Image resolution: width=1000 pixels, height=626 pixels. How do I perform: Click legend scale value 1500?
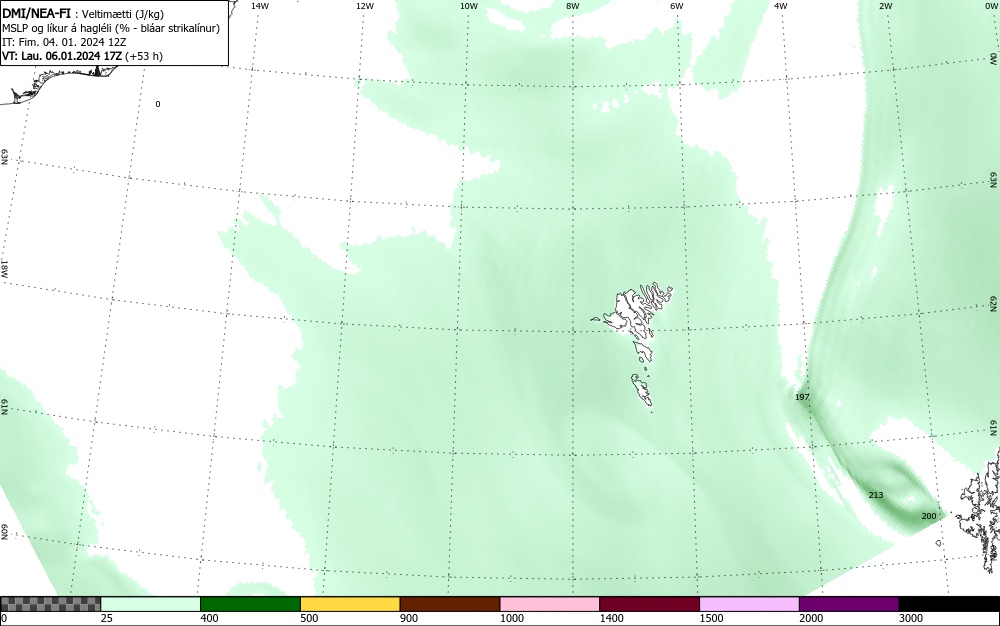pyautogui.click(x=711, y=618)
